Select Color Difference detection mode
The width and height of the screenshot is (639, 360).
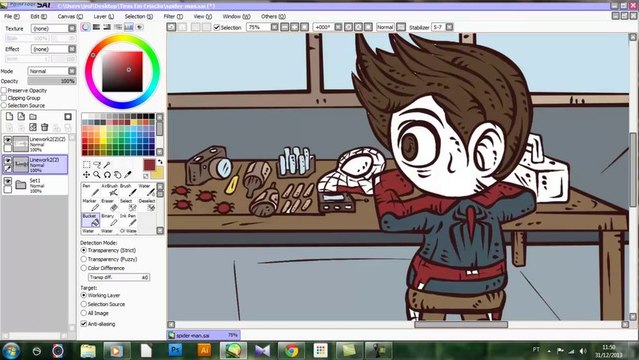pyautogui.click(x=84, y=268)
